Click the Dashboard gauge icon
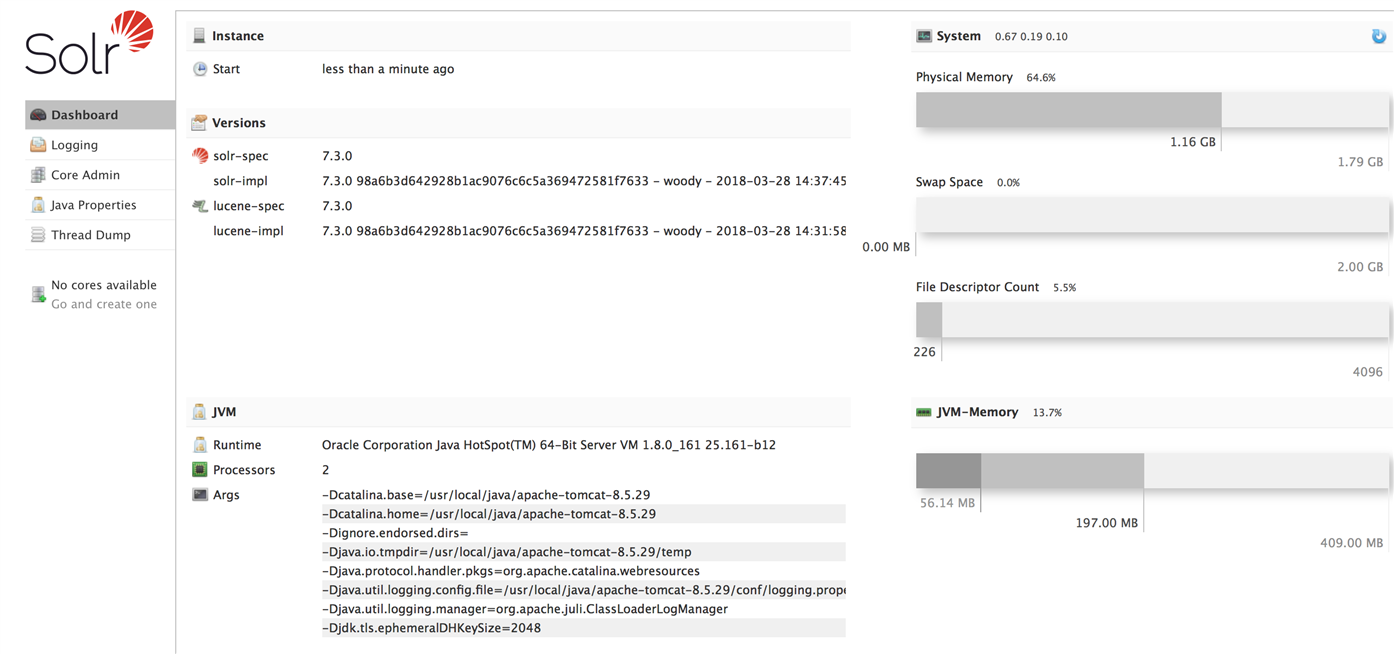This screenshot has height=654, width=1394. point(38,115)
